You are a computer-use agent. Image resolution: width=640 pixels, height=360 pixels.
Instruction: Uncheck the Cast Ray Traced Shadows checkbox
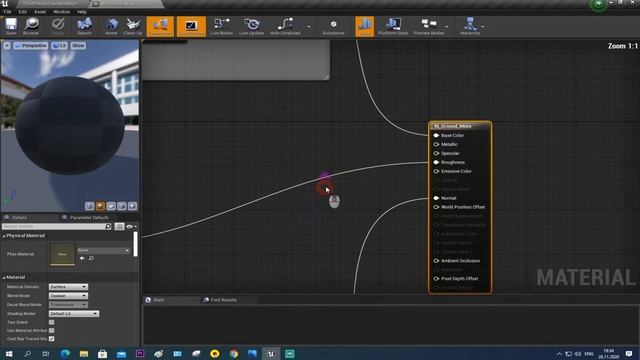(x=51, y=339)
